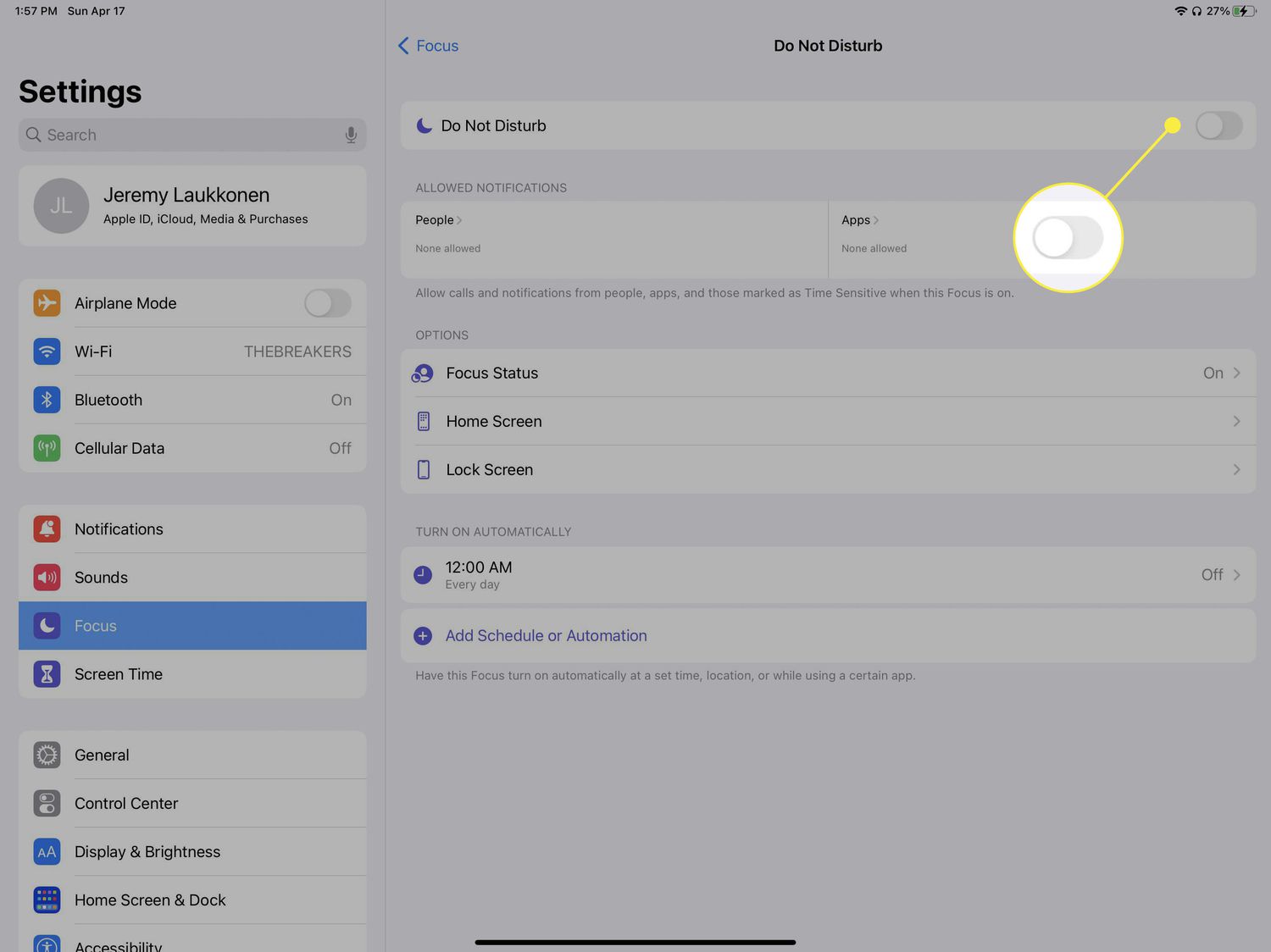The image size is (1271, 952).
Task: Select Focus in the settings sidebar
Action: tap(192, 626)
